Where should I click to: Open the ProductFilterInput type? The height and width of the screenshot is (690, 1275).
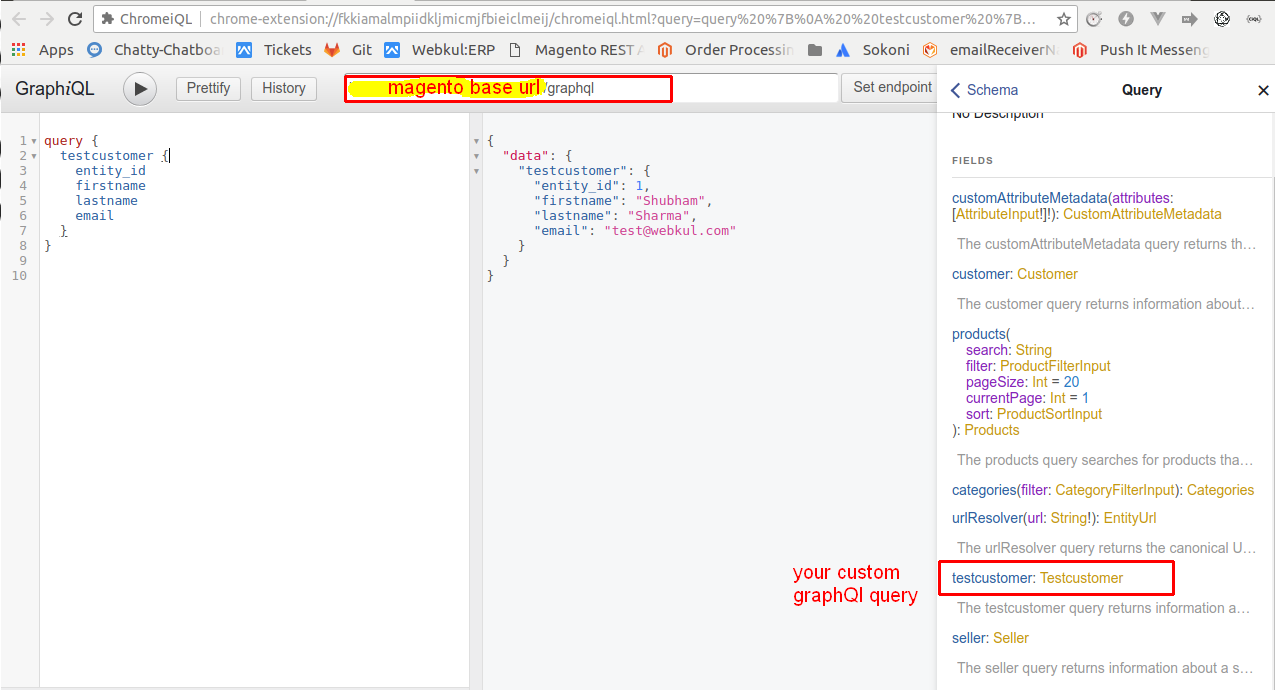[x=1055, y=366]
